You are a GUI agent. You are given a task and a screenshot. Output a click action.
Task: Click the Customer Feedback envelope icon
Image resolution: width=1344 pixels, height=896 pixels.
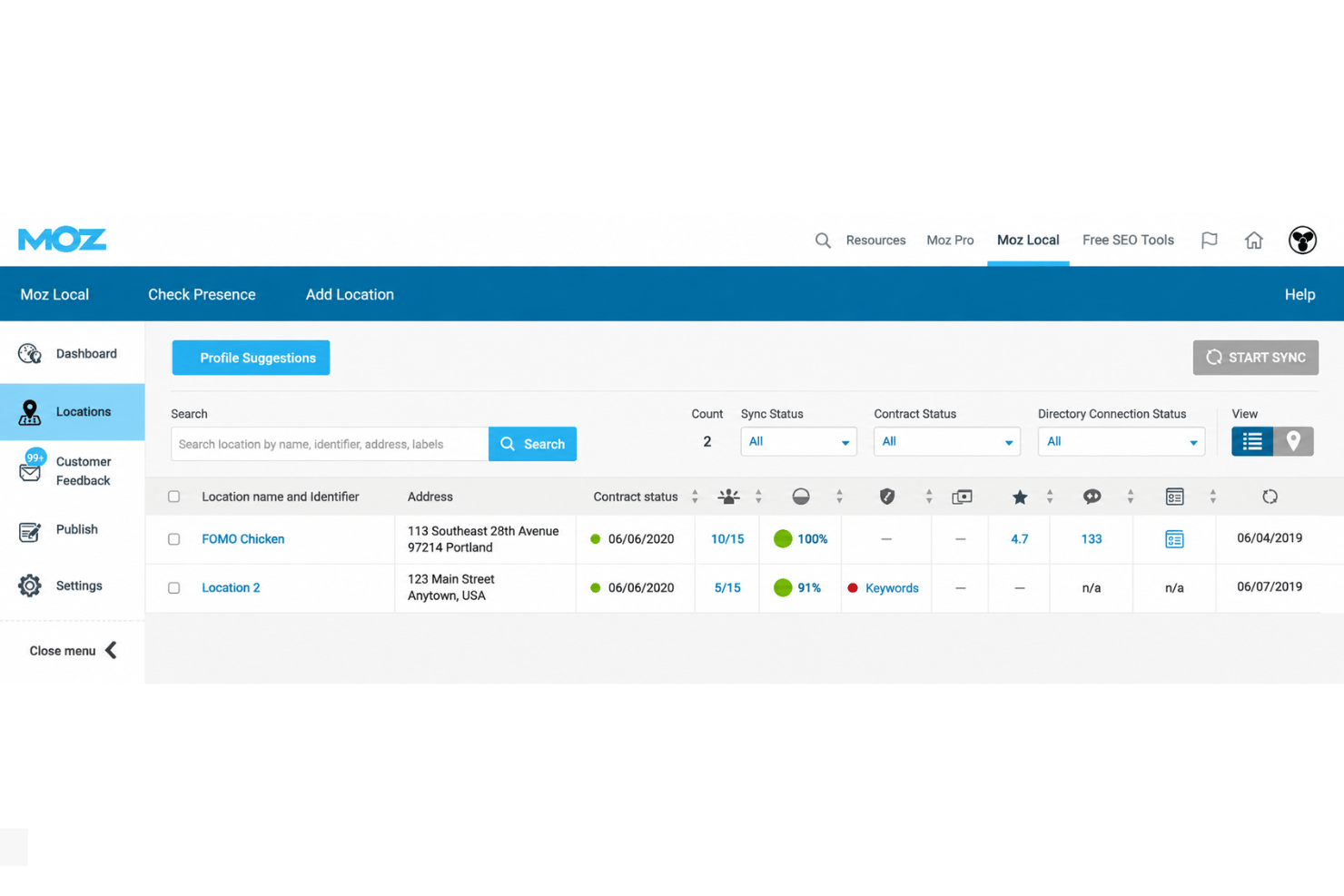[x=30, y=472]
